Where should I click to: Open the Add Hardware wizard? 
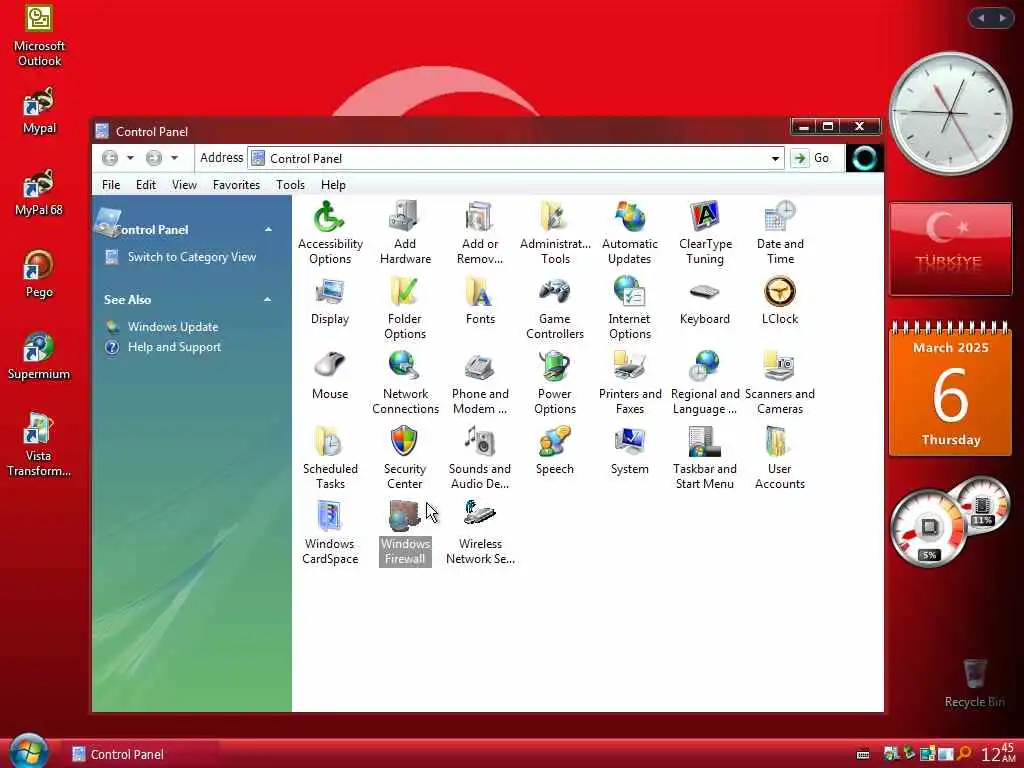tap(405, 232)
